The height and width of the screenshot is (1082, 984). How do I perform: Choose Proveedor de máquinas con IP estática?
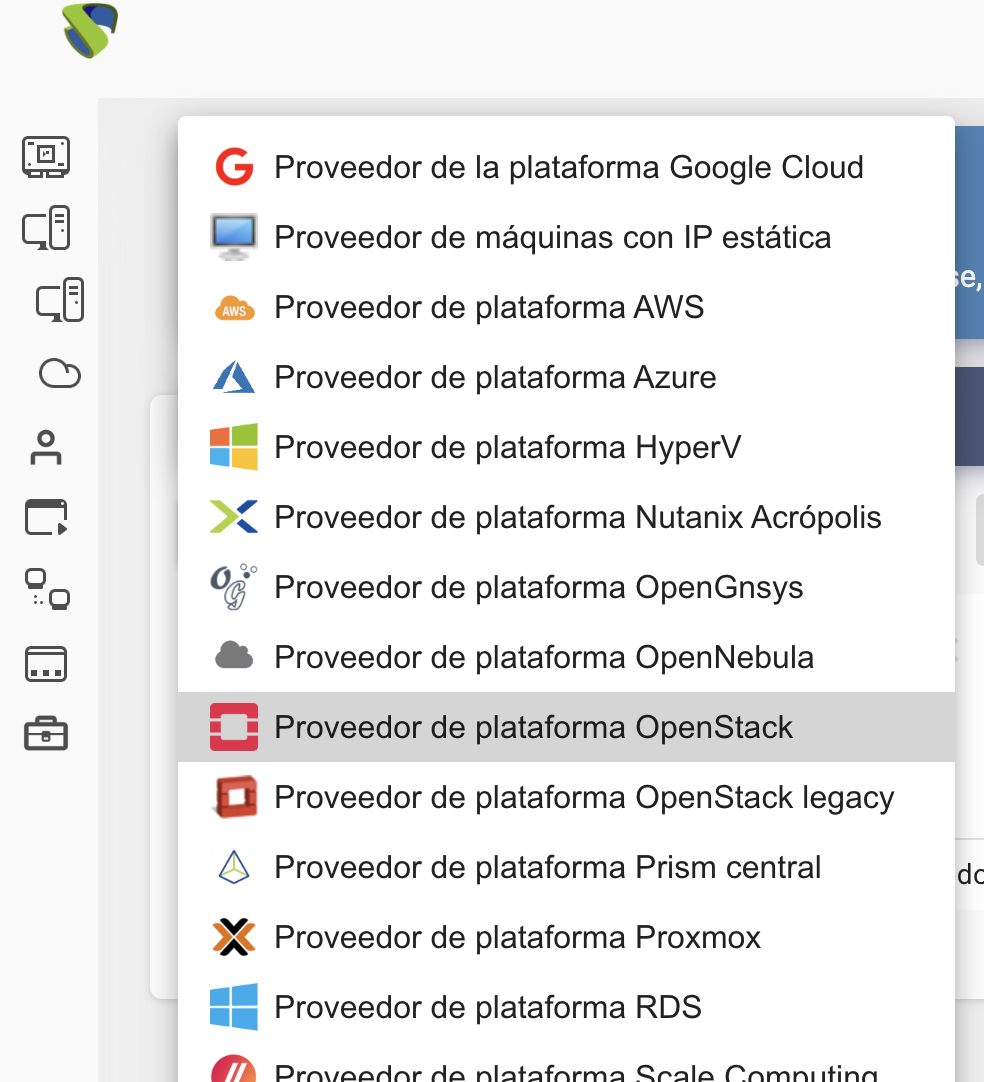click(552, 237)
